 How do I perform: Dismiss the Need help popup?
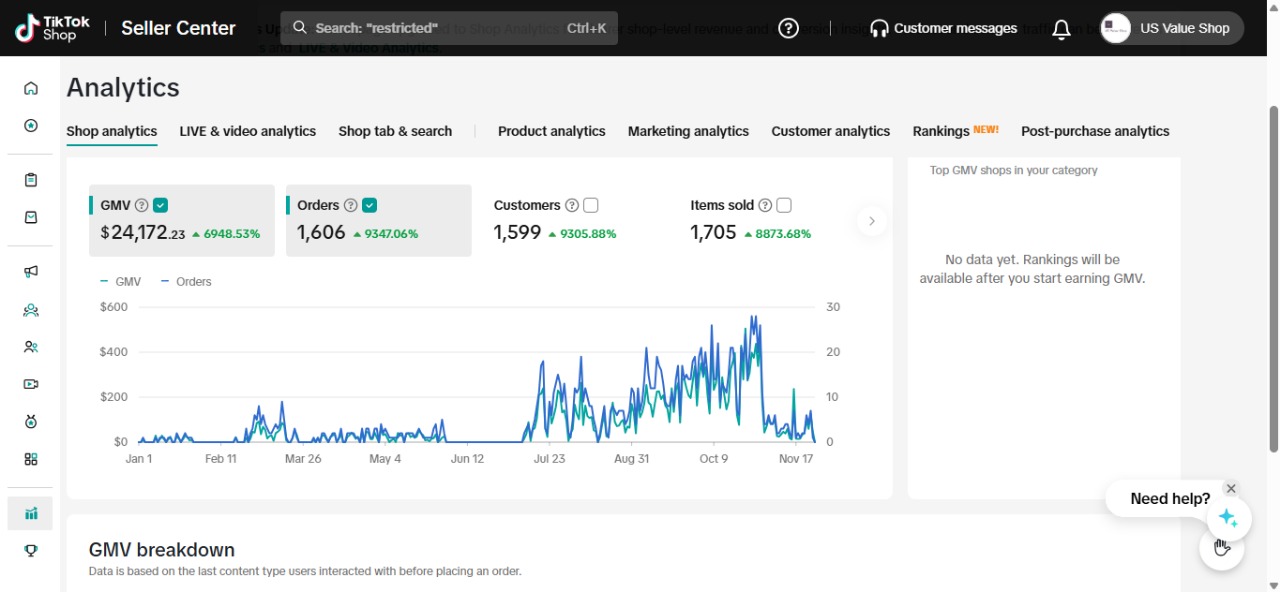(x=1231, y=488)
